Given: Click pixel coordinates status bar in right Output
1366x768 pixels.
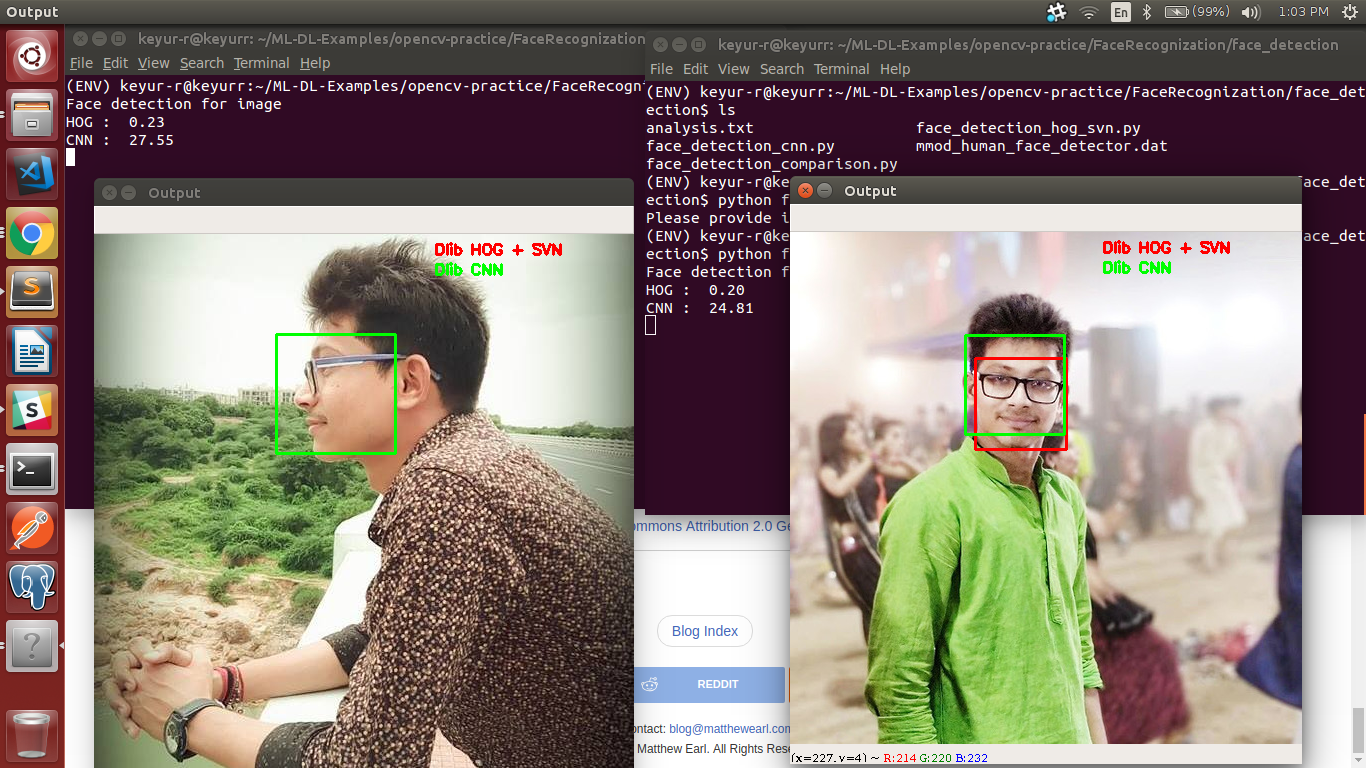Looking at the screenshot, I should (x=890, y=758).
